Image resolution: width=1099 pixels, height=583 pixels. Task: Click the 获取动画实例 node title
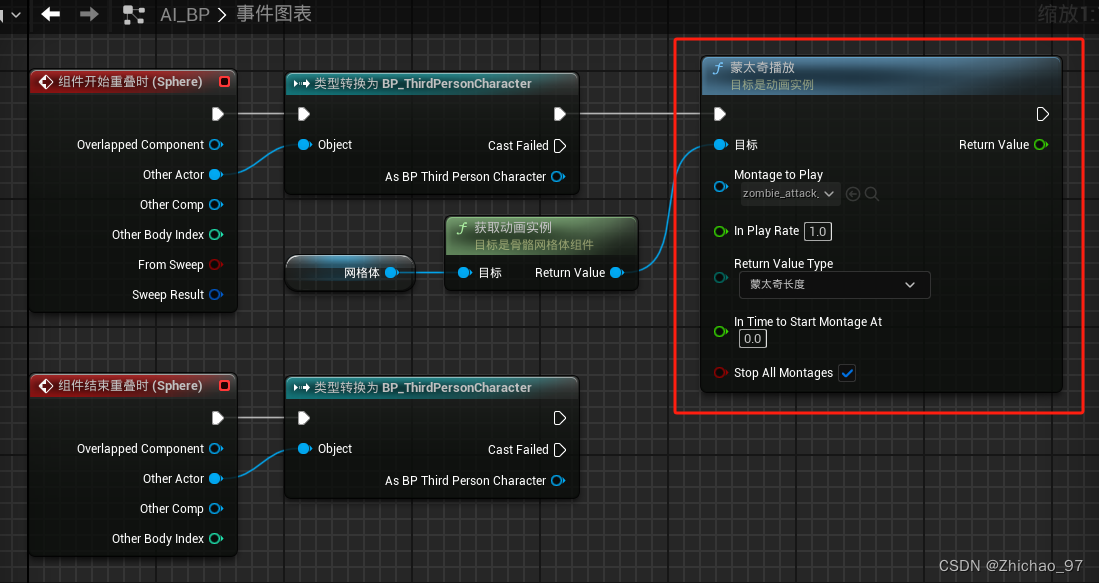pos(516,228)
